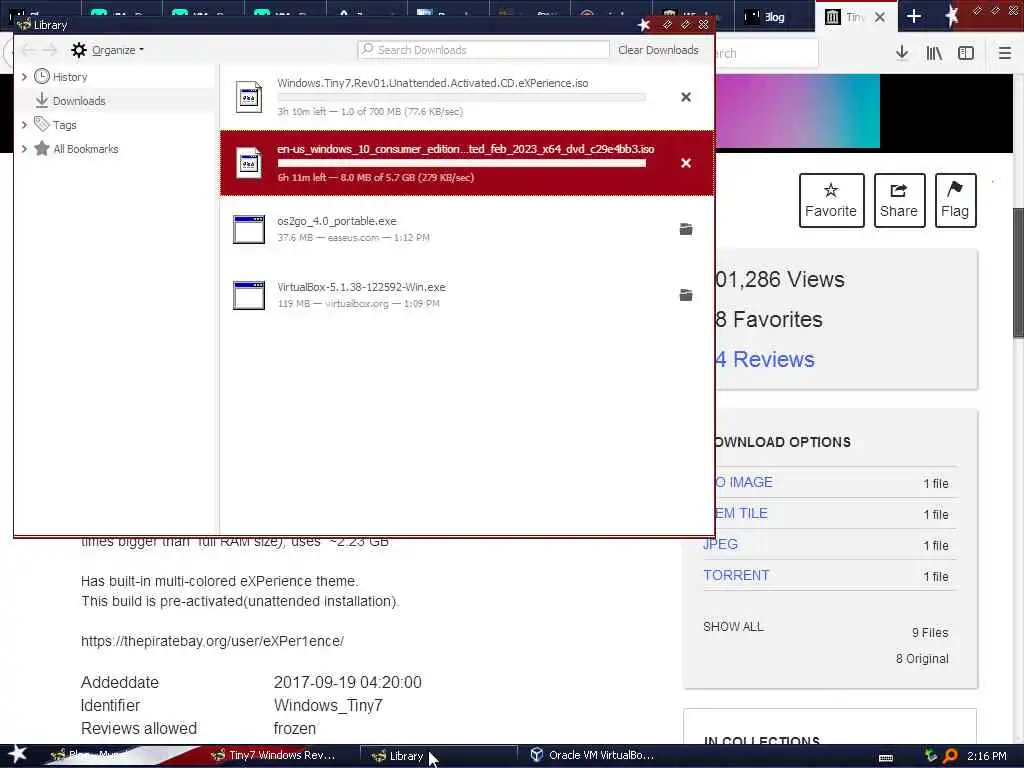Click the windows_10_consumer_edition ISO file icon
1024x768 pixels.
pos(249,163)
